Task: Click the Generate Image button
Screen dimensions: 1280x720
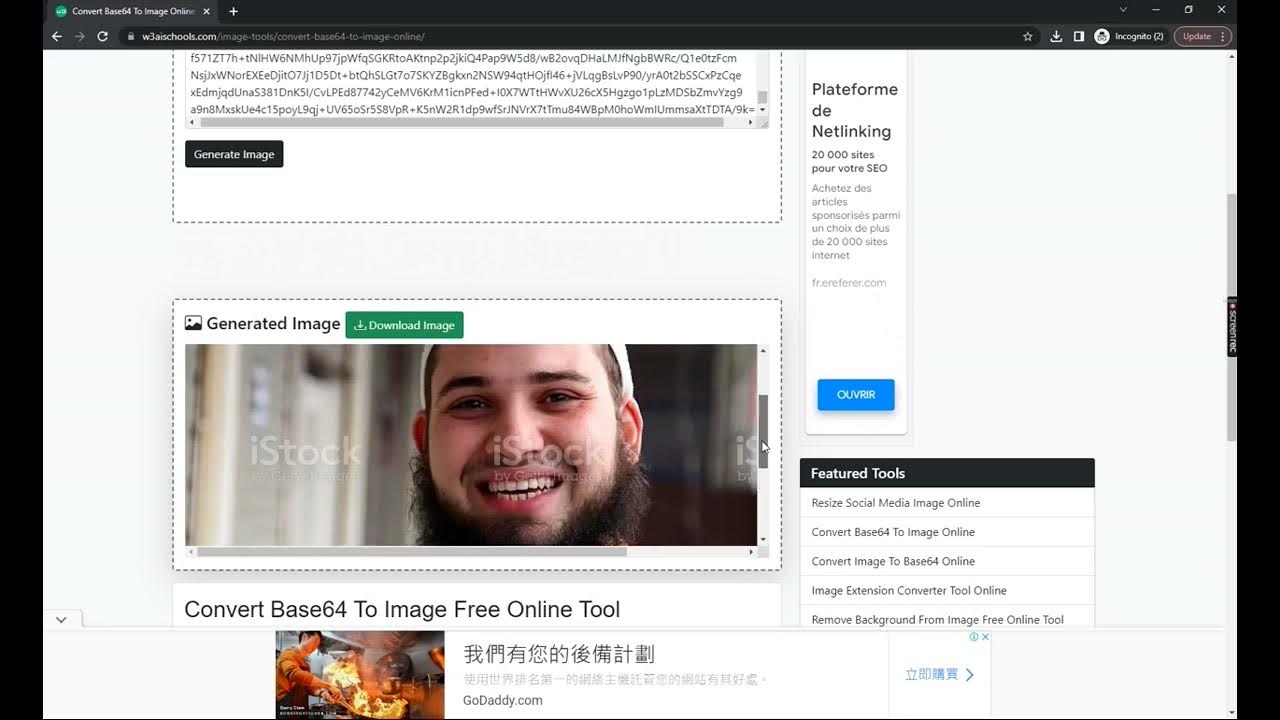Action: coord(234,154)
